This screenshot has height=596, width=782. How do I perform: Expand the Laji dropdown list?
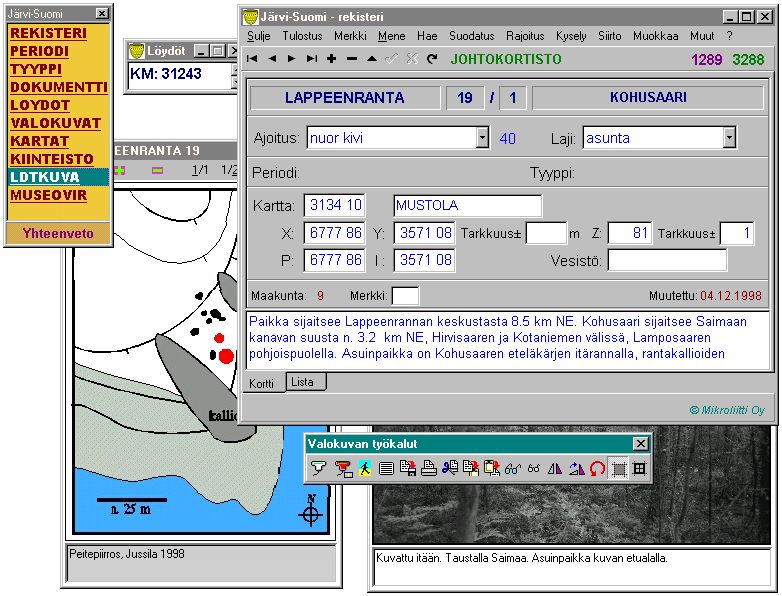729,138
